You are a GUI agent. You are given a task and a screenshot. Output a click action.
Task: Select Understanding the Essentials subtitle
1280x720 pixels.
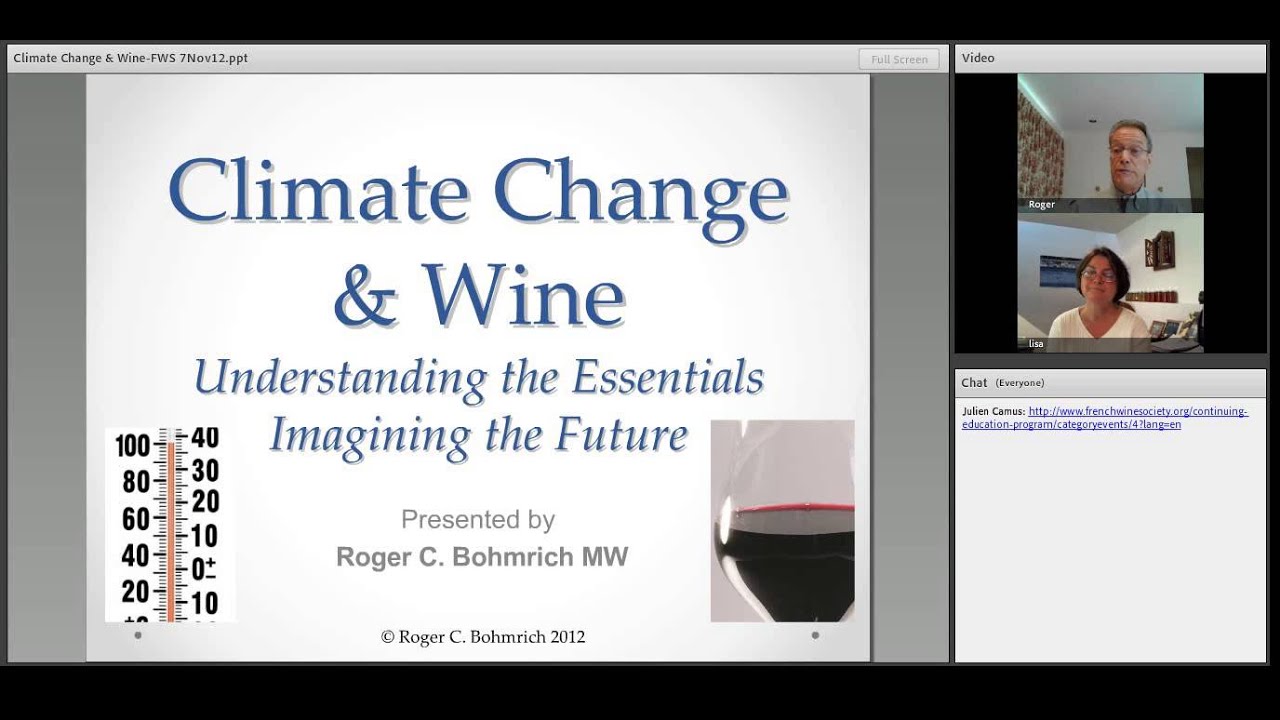coord(478,377)
